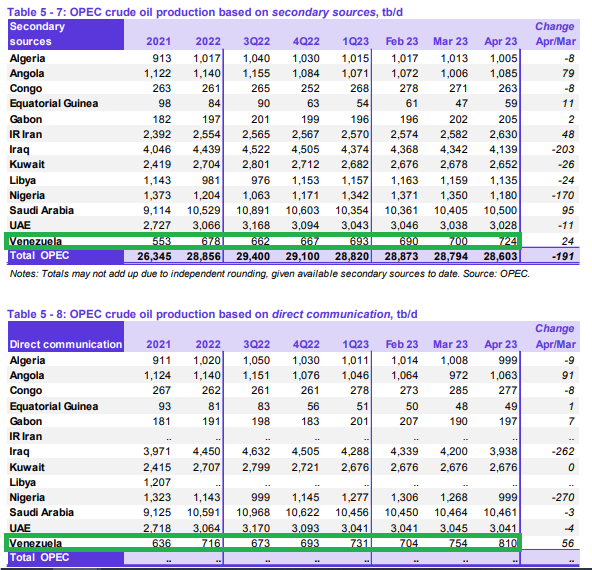
Task: Select Equatorial Guinea's 2021 value 93
Action: 165,407
